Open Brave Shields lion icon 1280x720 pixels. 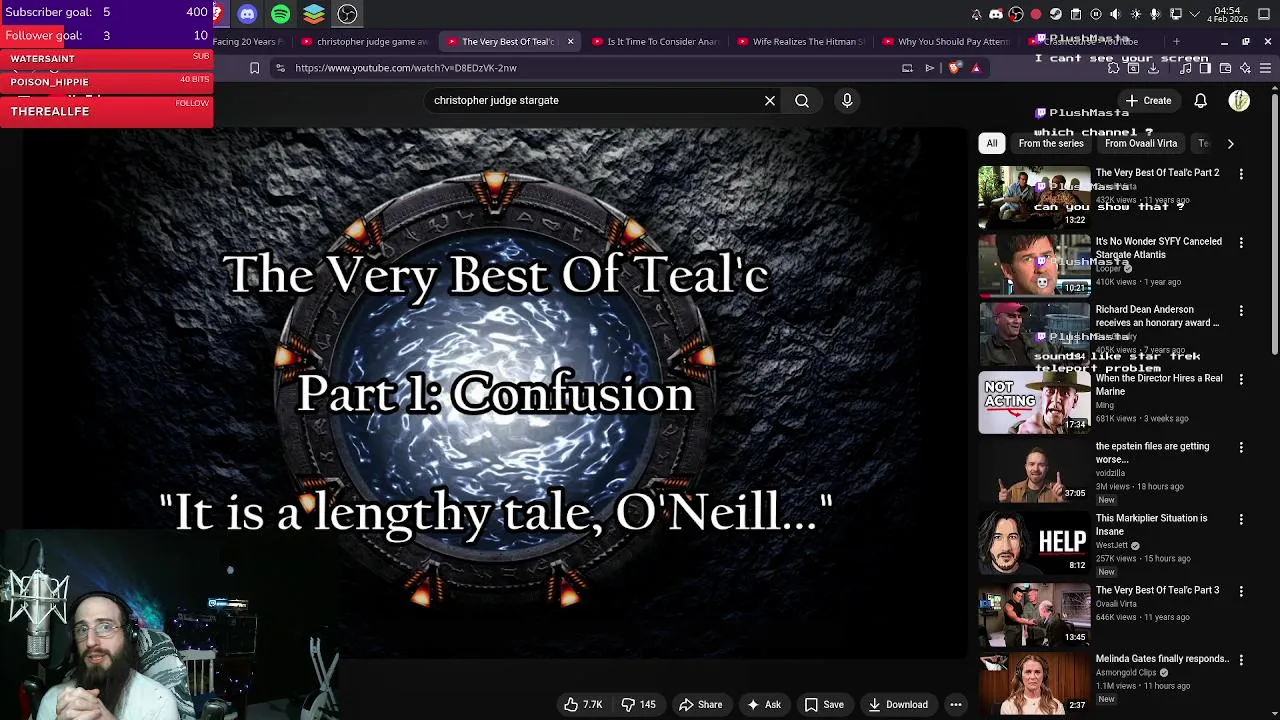tap(954, 68)
